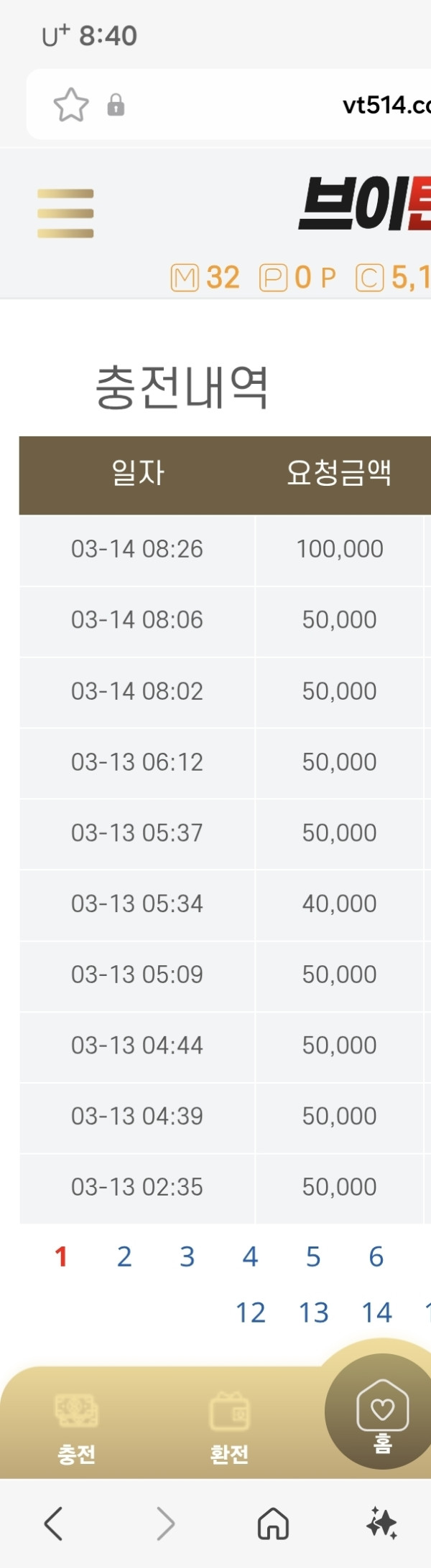431x1568 pixels.
Task: Tap the browser forward arrow
Action: click(165, 1523)
